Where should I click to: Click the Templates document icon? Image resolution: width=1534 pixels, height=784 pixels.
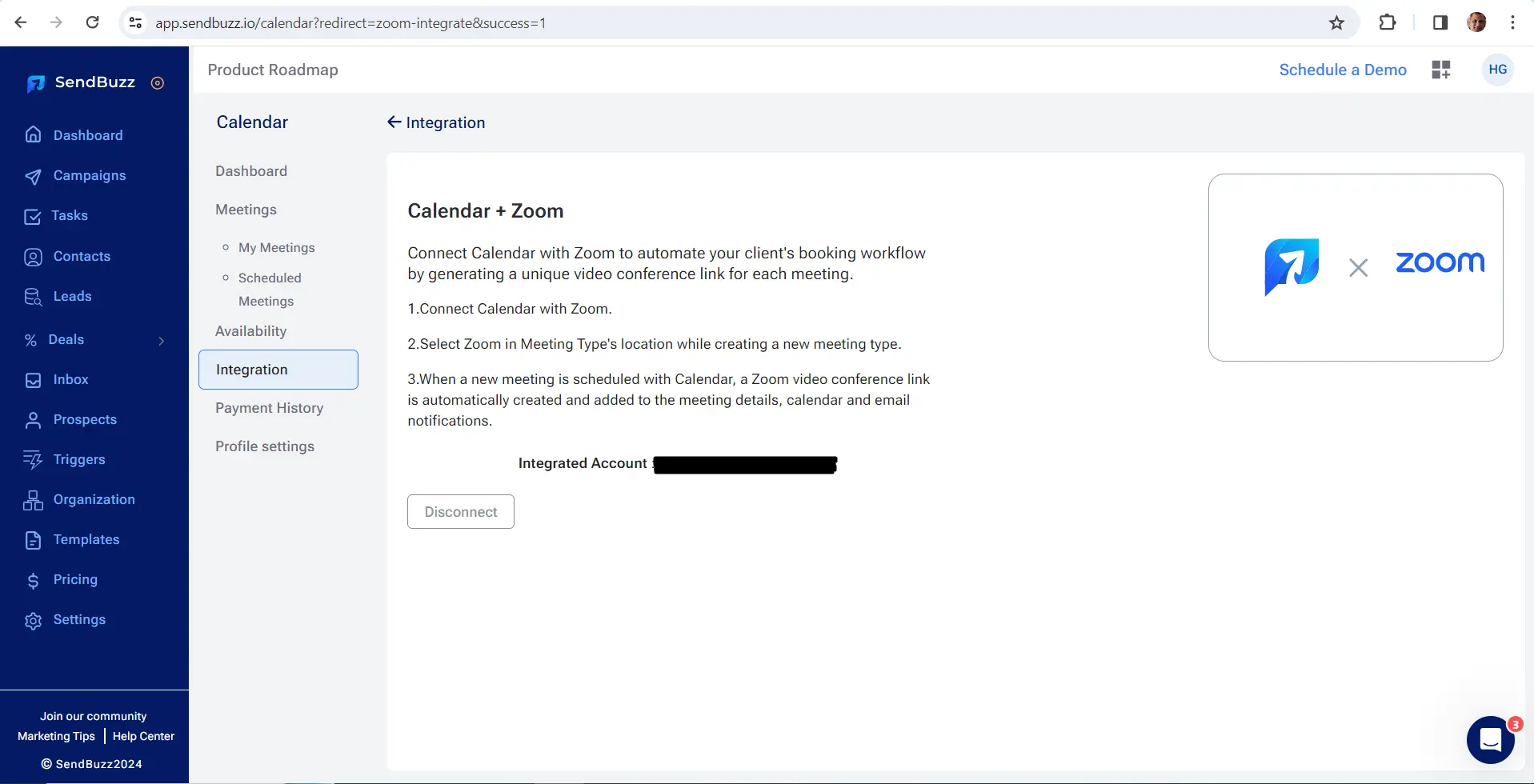point(33,540)
